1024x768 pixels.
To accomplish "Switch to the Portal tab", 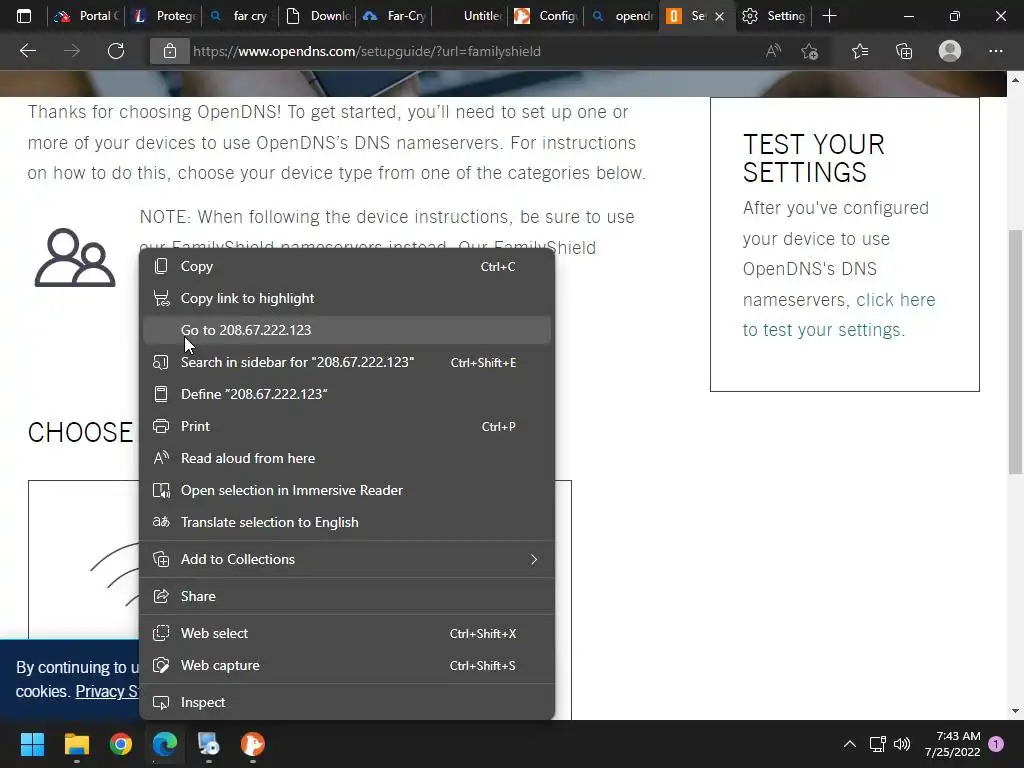I will click(87, 16).
